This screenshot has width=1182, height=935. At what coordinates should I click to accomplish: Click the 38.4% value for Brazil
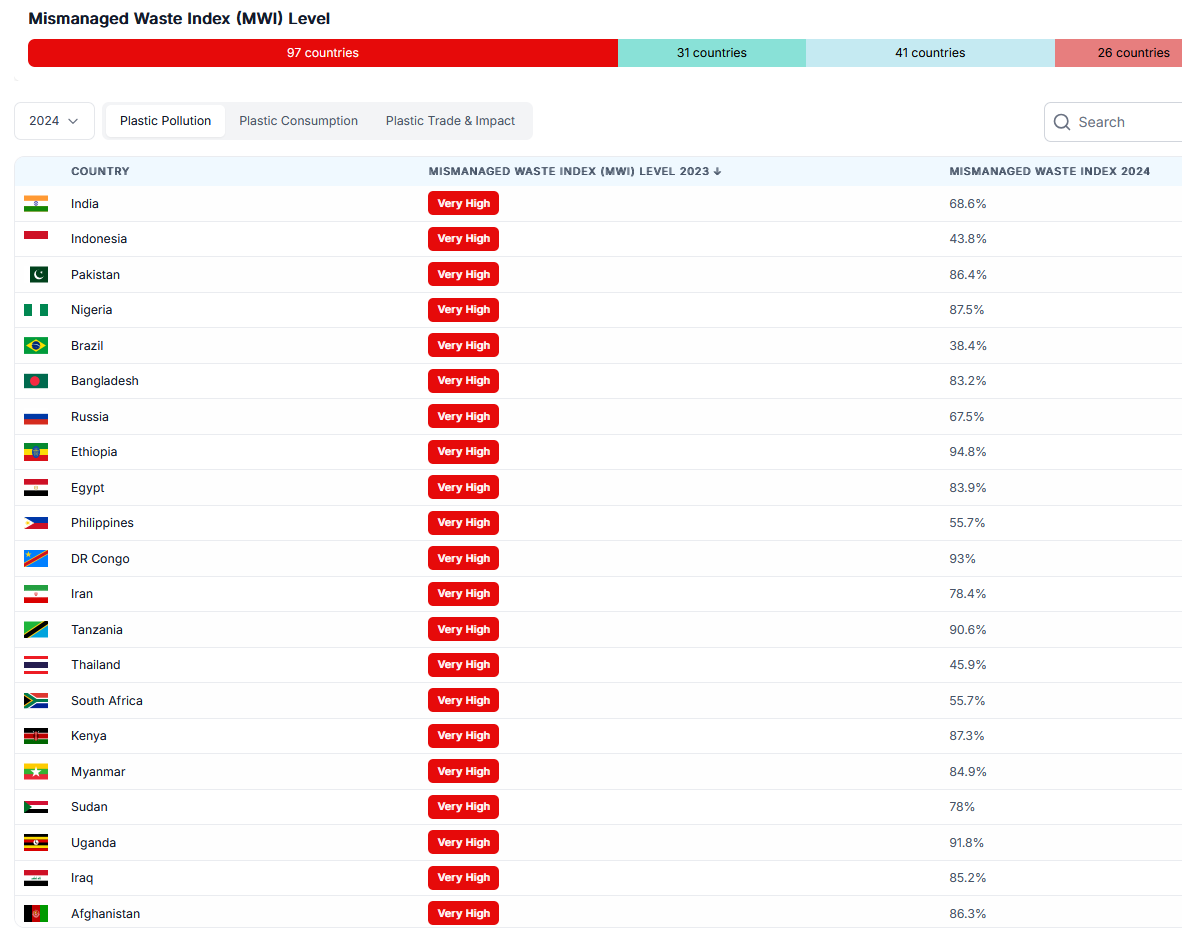pyautogui.click(x=968, y=345)
